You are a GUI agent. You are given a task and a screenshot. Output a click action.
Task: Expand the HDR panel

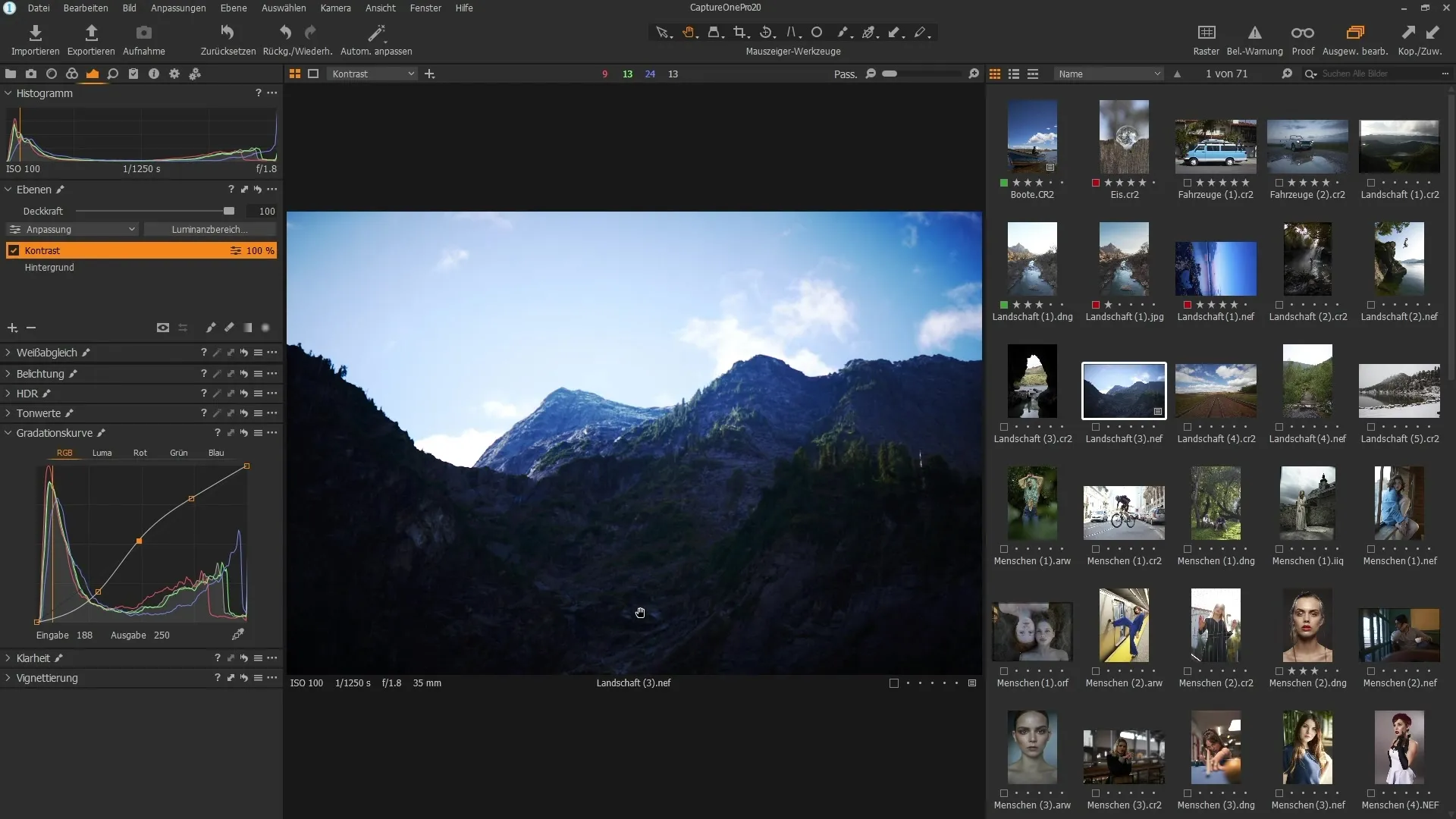click(x=8, y=394)
